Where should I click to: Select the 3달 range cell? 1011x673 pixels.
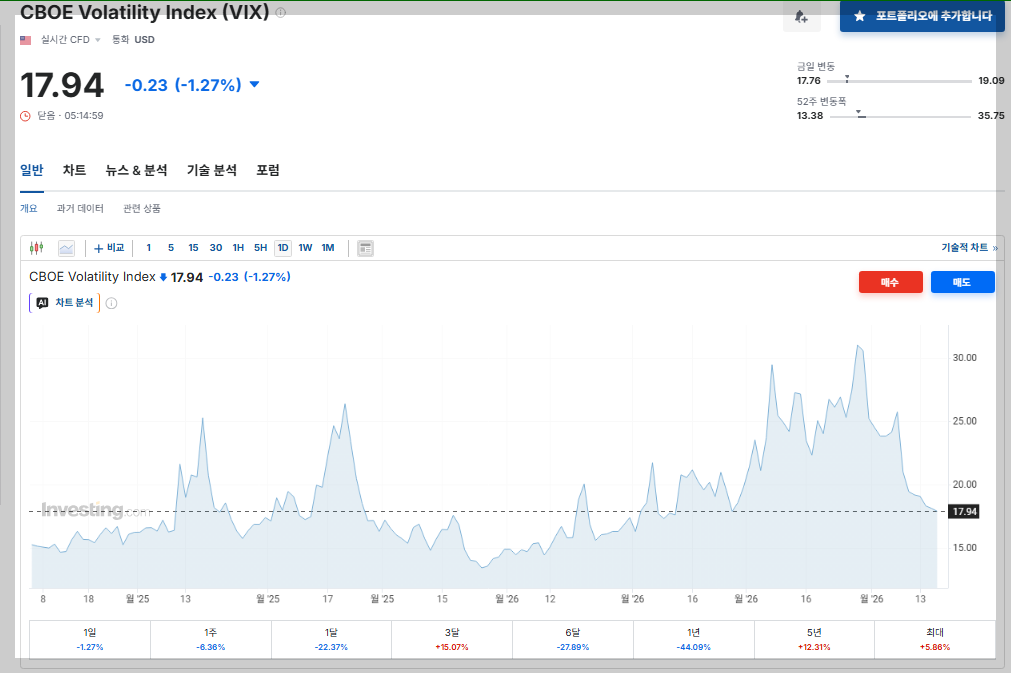(452, 639)
